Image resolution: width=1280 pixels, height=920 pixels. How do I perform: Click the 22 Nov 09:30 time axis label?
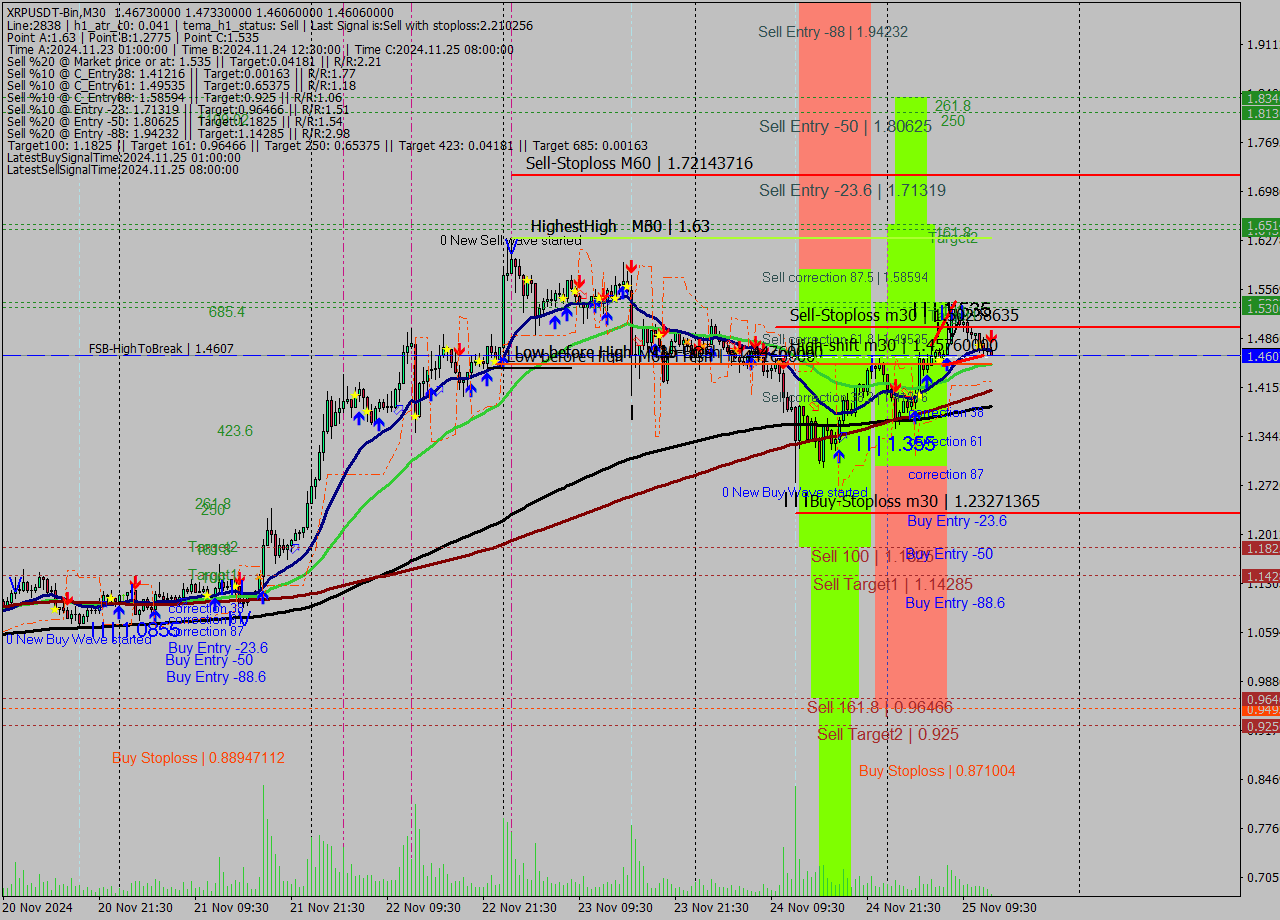click(423, 908)
